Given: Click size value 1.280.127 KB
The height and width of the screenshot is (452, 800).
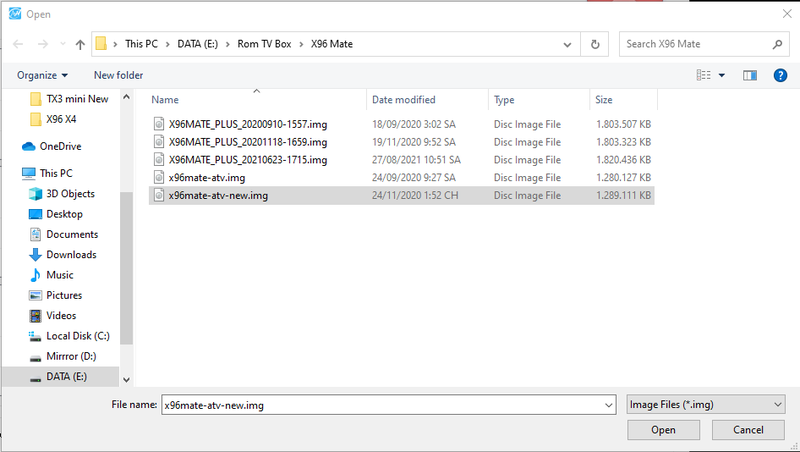Looking at the screenshot, I should point(623,178).
